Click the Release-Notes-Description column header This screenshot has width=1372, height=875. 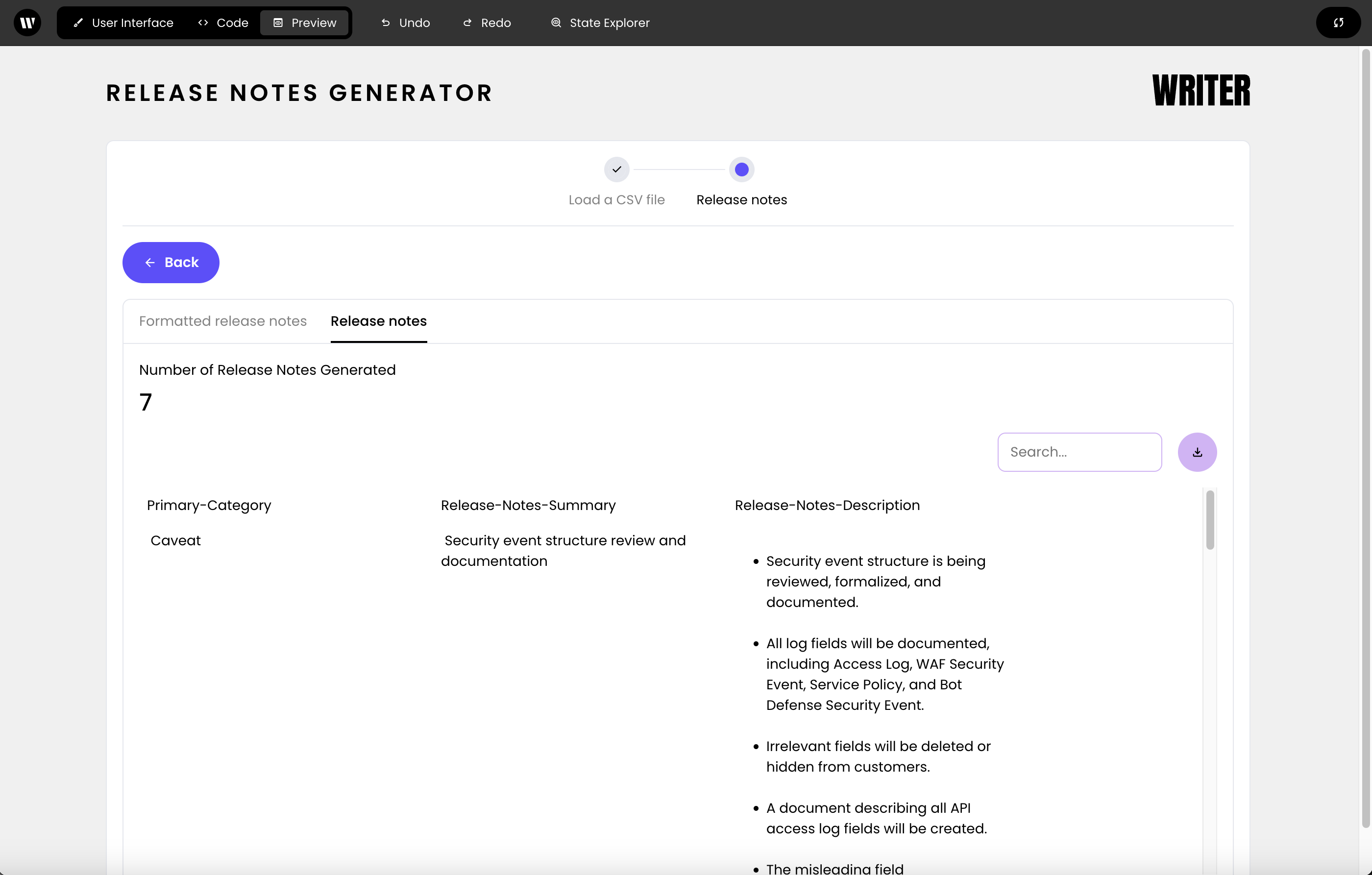(x=827, y=505)
